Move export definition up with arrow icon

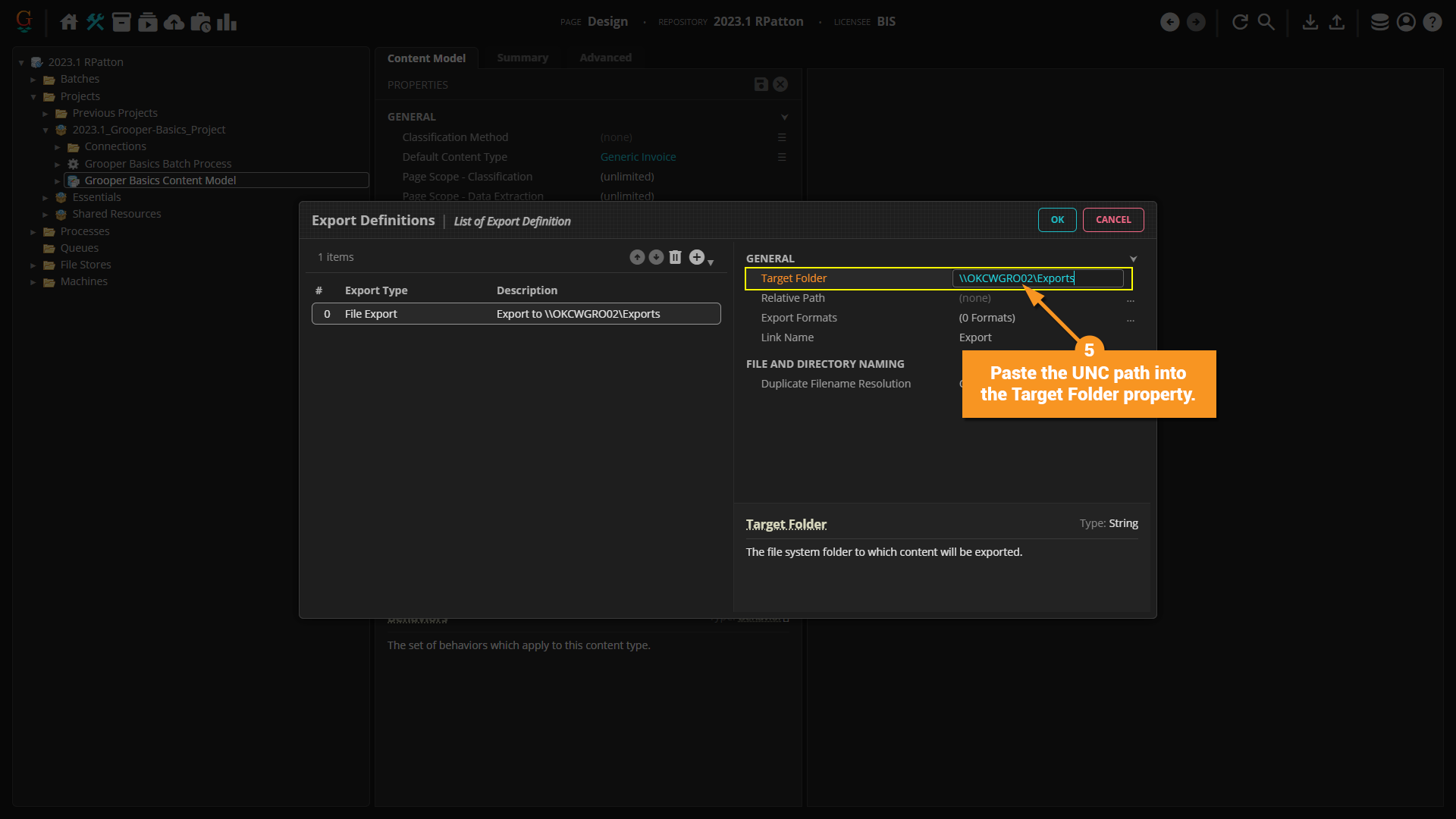(637, 257)
